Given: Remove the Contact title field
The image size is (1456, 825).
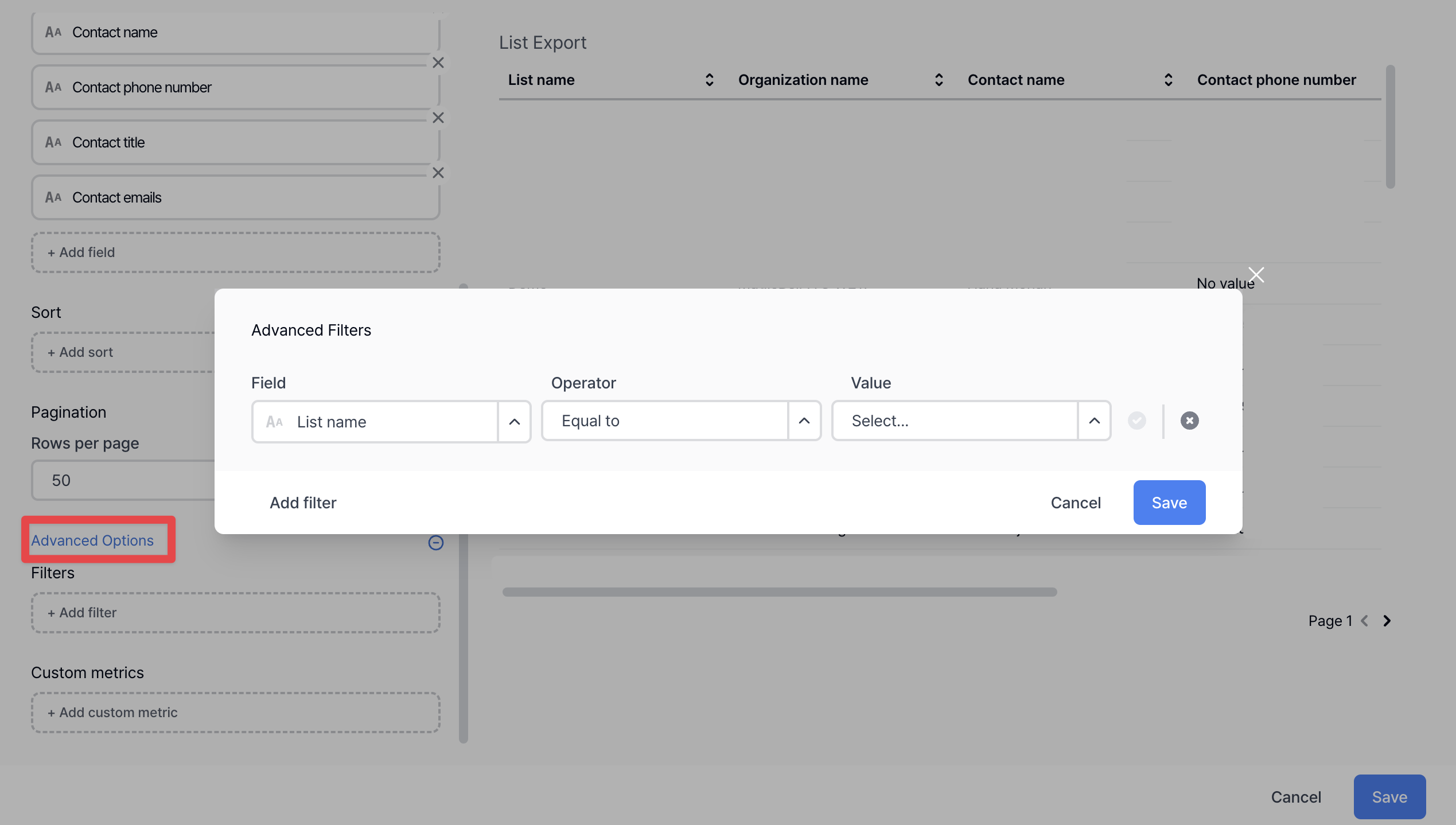Looking at the screenshot, I should click(438, 118).
